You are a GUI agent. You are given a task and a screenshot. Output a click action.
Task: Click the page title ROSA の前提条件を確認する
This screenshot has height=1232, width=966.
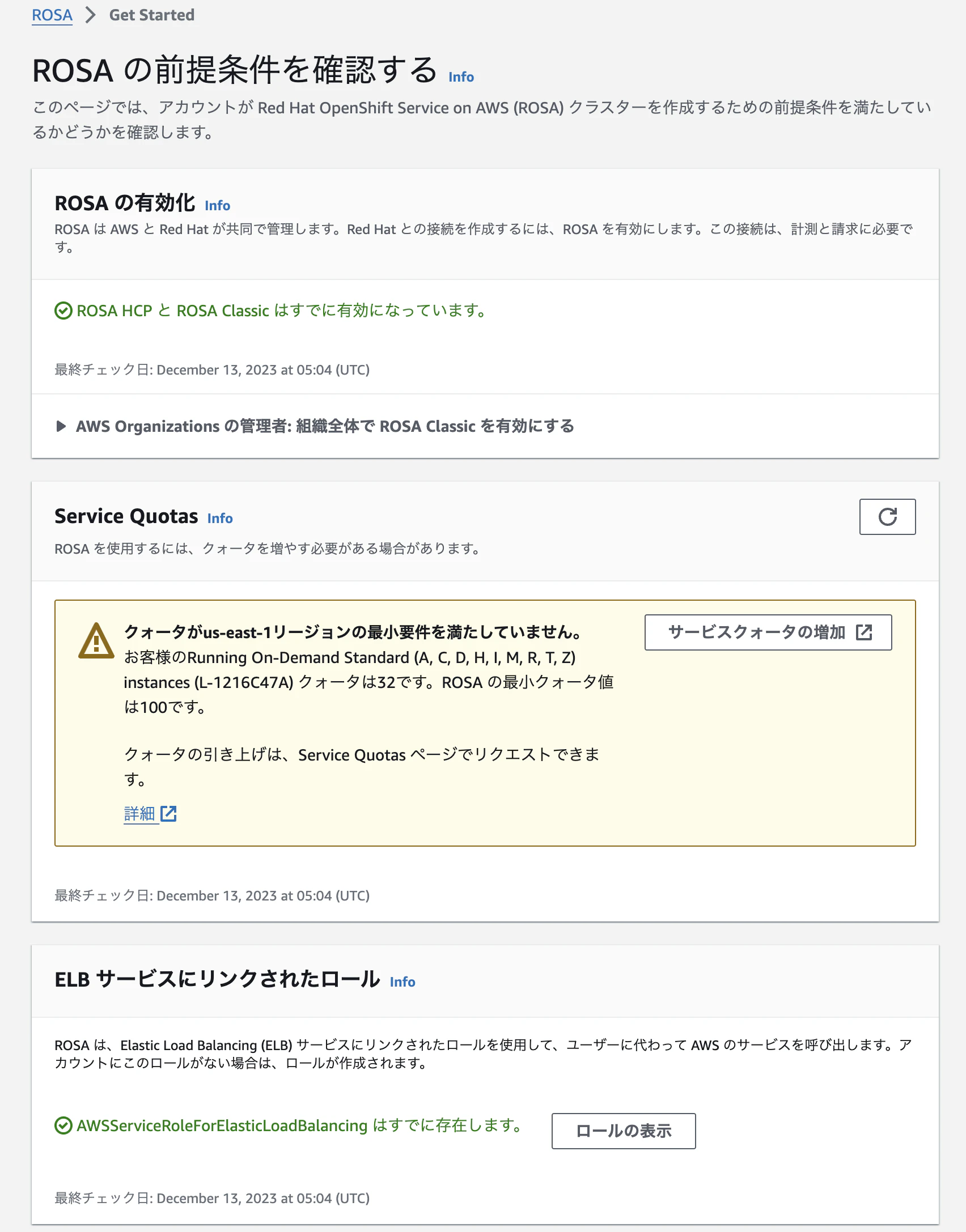click(235, 70)
